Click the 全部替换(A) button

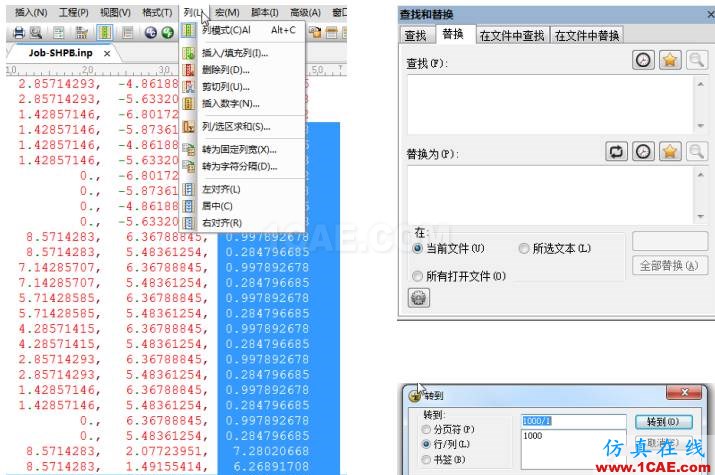click(x=669, y=265)
